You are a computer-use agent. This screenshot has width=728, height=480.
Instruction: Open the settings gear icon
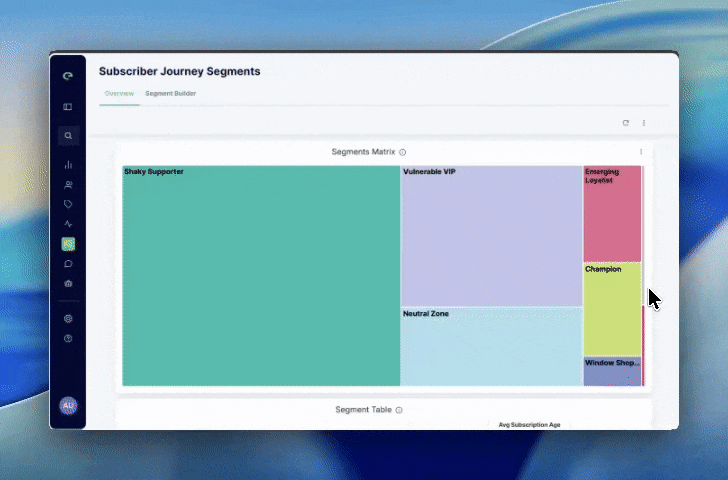[x=68, y=319]
